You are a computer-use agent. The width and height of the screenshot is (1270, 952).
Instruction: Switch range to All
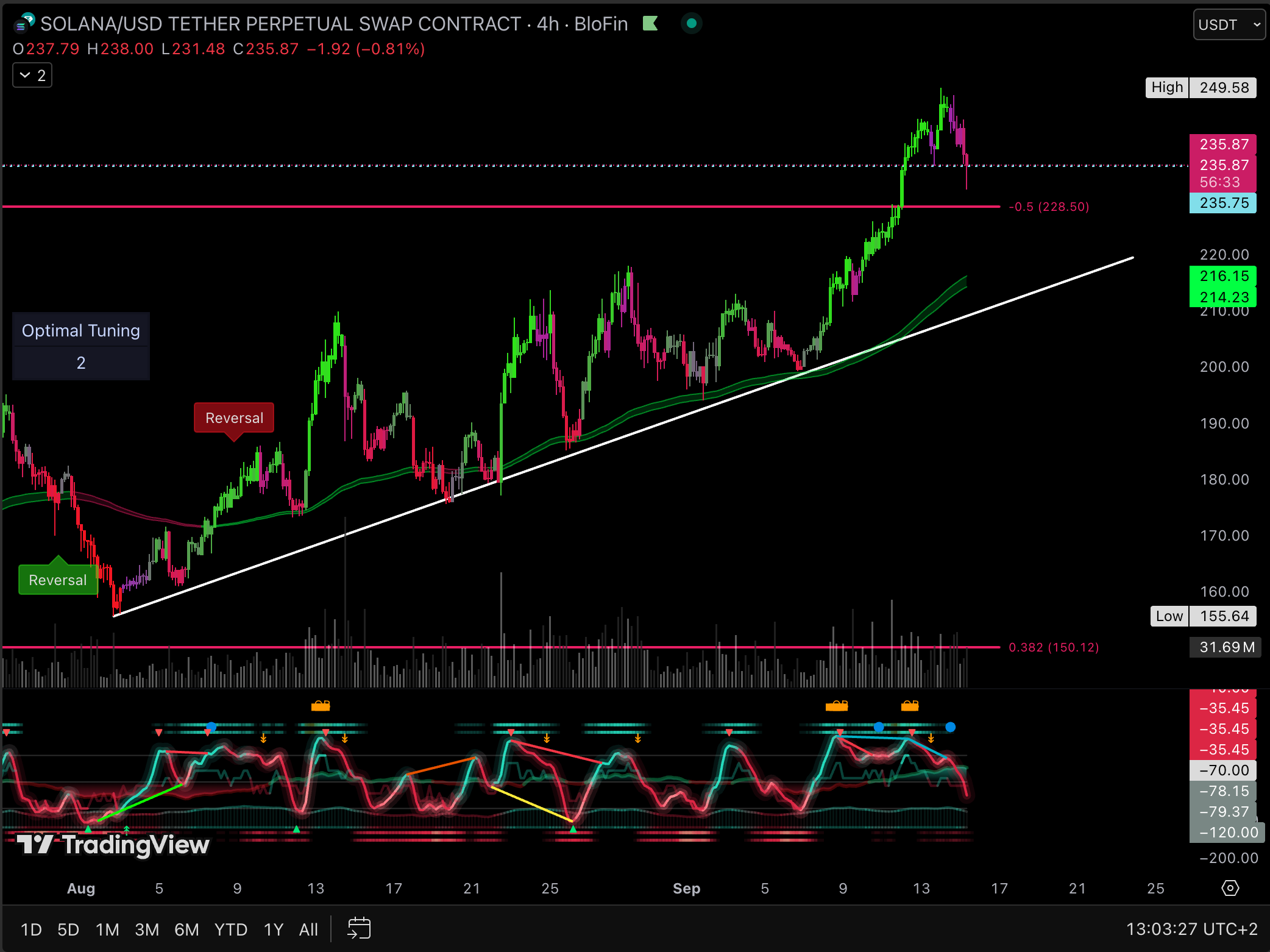[308, 929]
